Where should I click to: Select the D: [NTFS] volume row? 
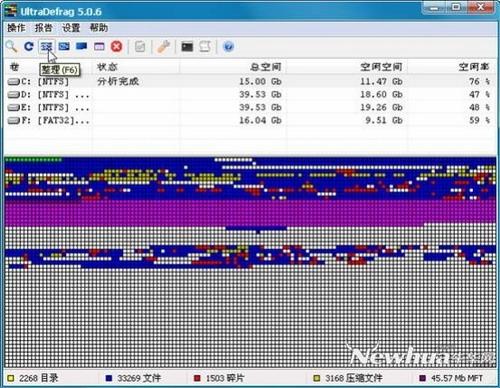tap(250, 95)
